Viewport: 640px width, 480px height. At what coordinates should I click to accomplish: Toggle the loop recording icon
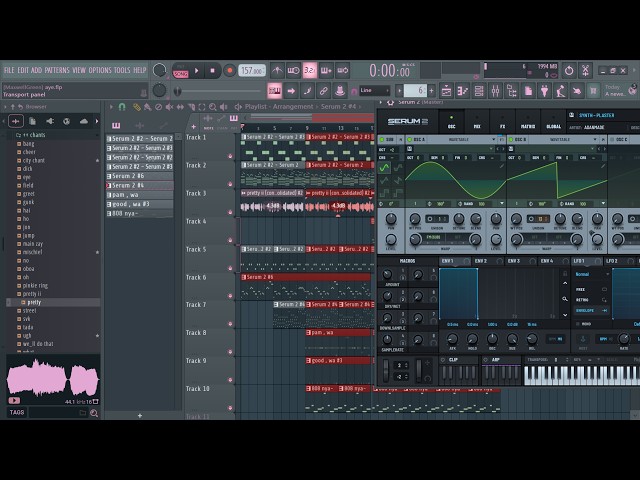tap(342, 71)
